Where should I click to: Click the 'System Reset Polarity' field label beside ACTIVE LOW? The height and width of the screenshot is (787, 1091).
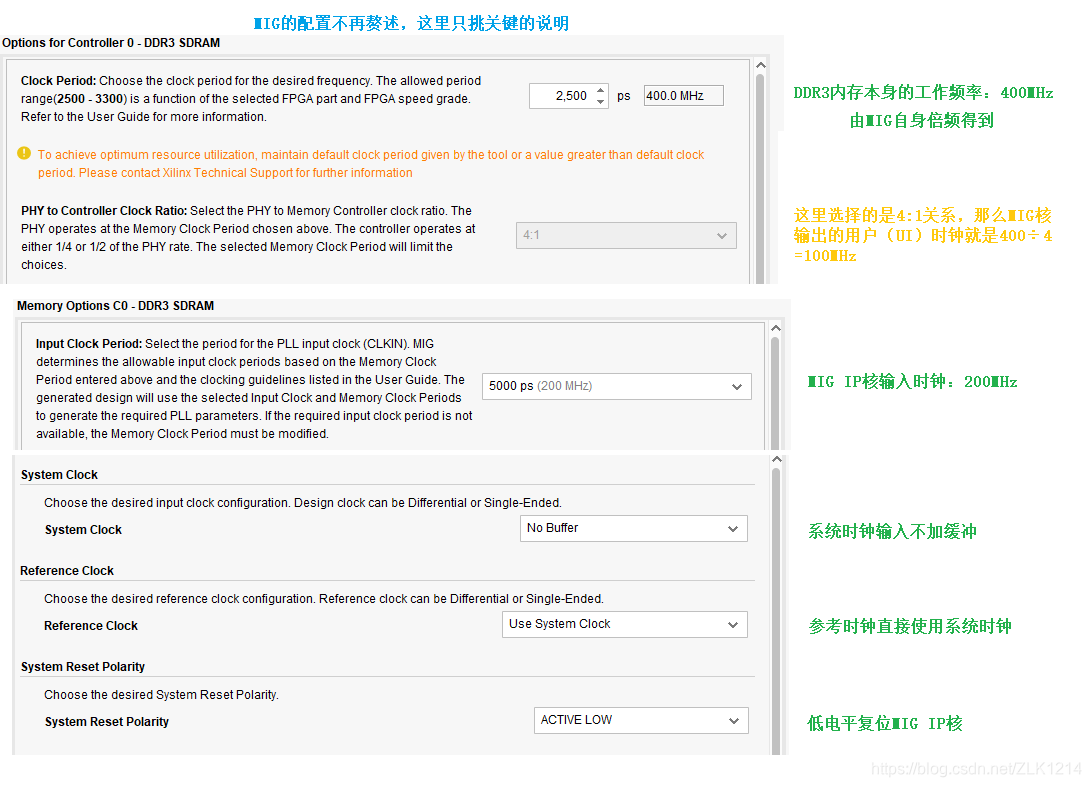[107, 722]
